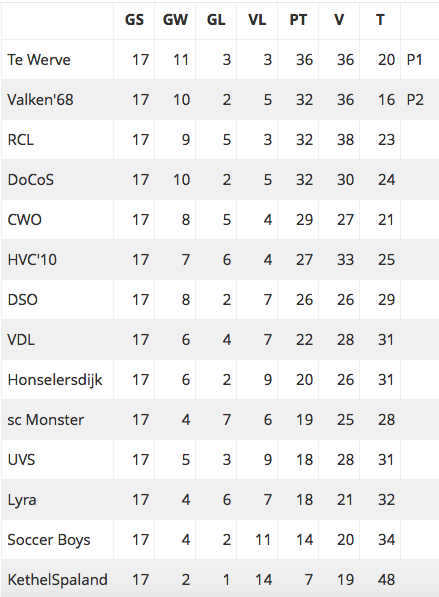Click the Te Werve team name
The height and width of the screenshot is (597, 439).
pyautogui.click(x=39, y=60)
